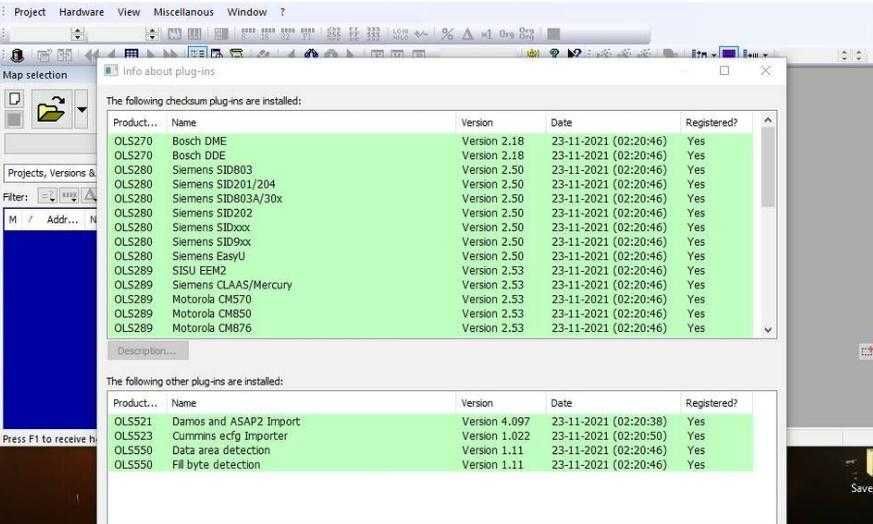Select the Siemens EasyU row
Viewport: 873px width, 524px height.
pos(431,257)
